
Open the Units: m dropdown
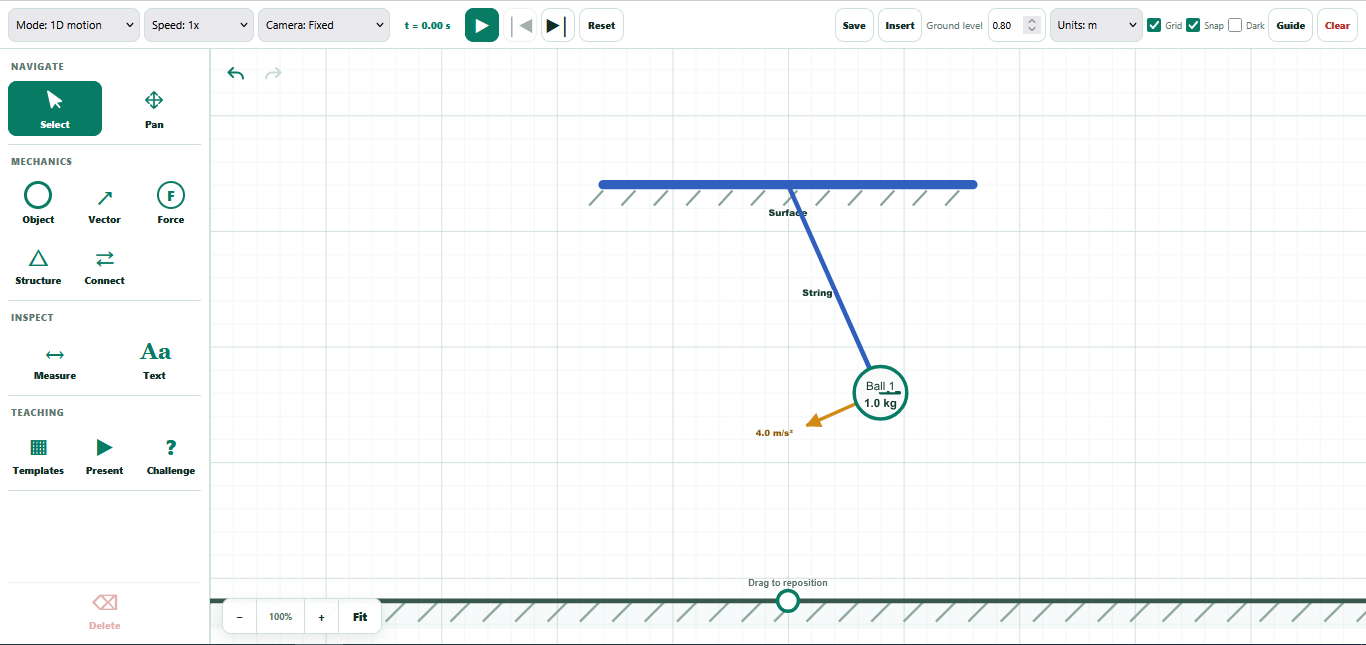click(1096, 25)
